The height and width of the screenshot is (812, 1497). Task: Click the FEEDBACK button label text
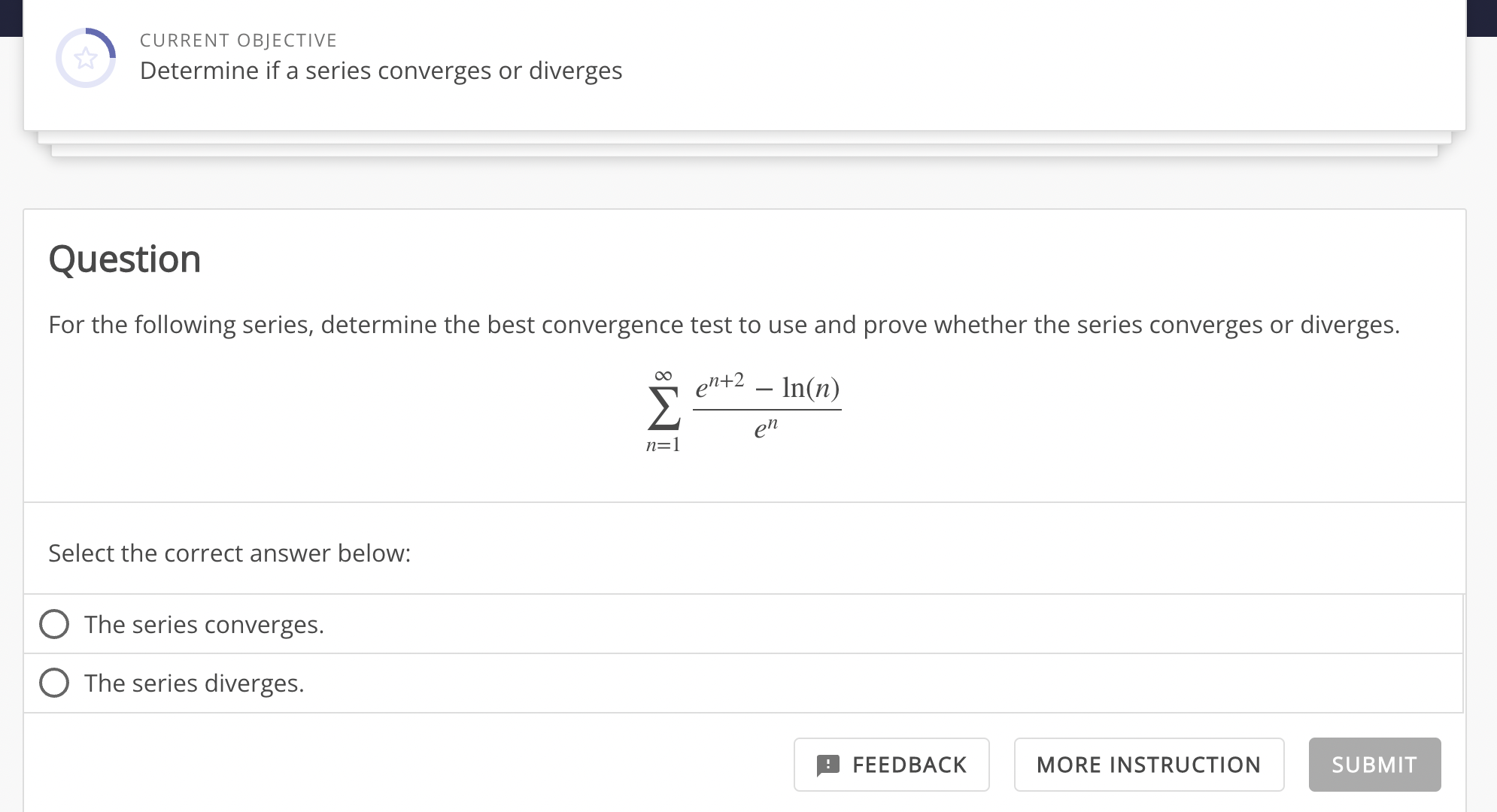pyautogui.click(x=909, y=765)
